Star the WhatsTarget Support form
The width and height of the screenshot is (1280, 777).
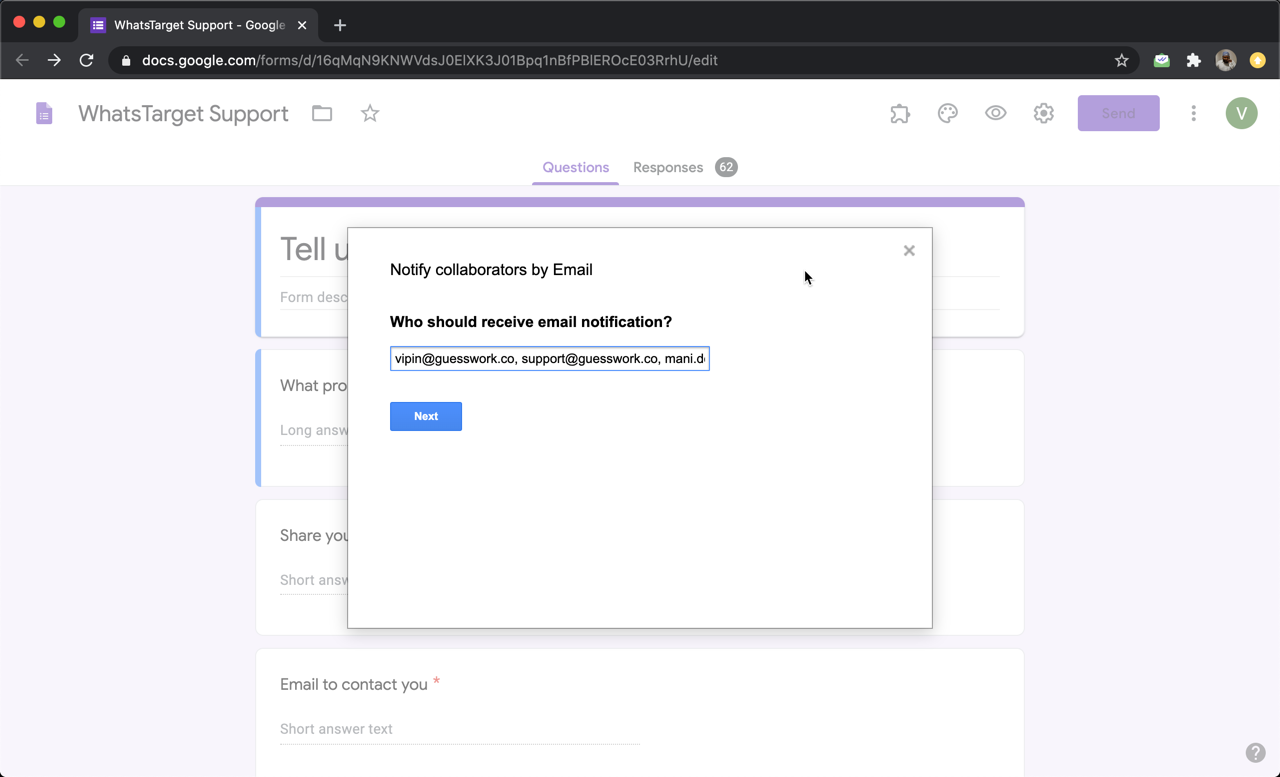(369, 113)
